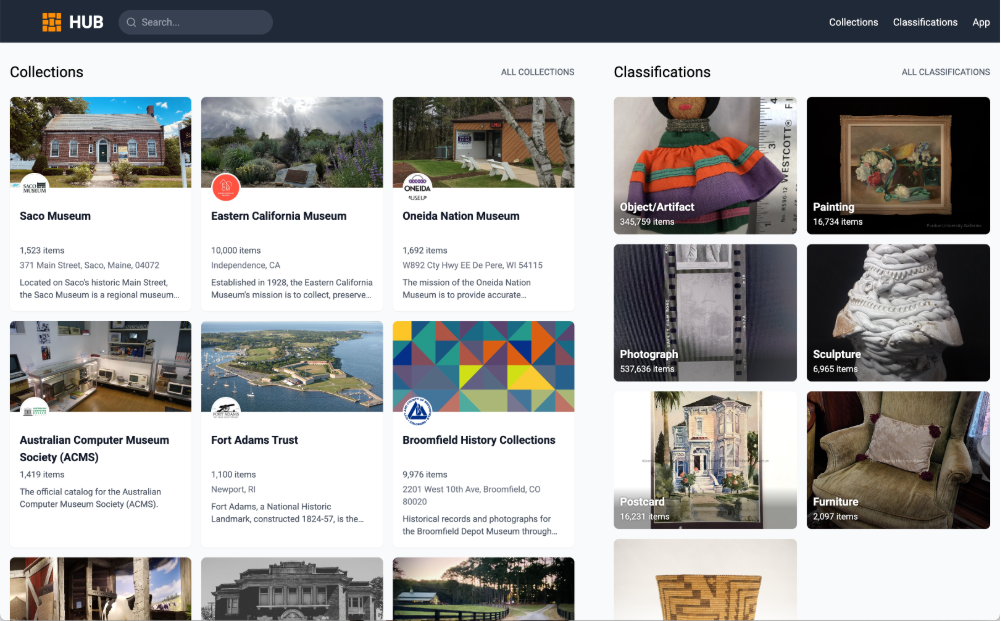
Task: Click the '6,965 items' label on Sculpture
Action: (x=835, y=369)
